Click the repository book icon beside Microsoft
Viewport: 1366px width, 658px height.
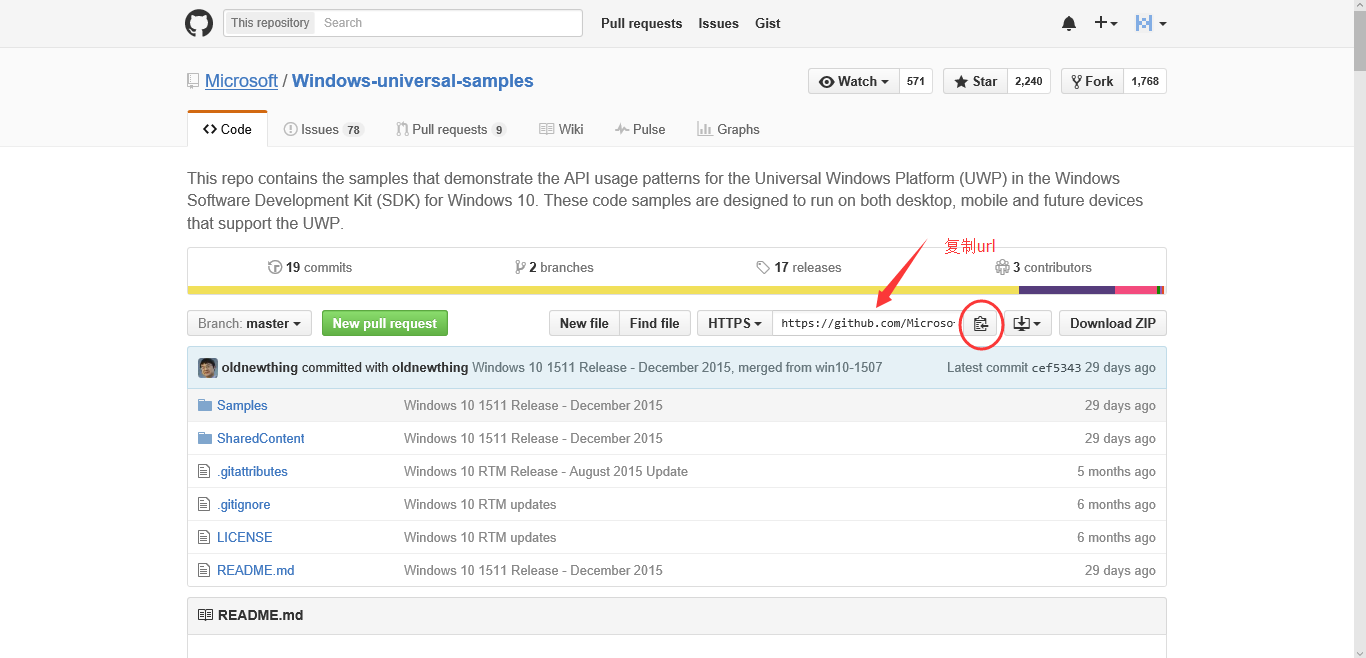point(193,81)
